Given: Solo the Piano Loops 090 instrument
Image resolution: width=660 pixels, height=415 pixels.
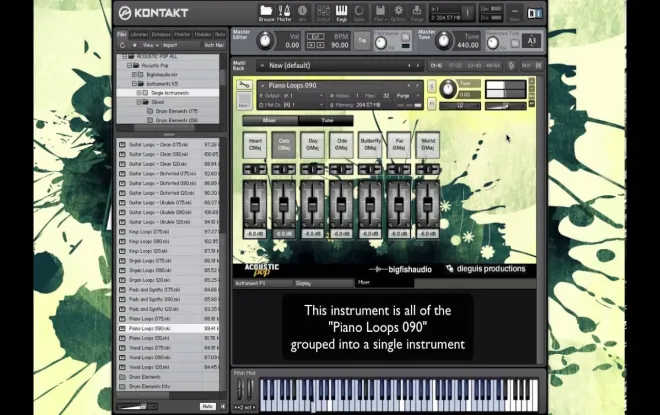Looking at the screenshot, I should coord(431,86).
